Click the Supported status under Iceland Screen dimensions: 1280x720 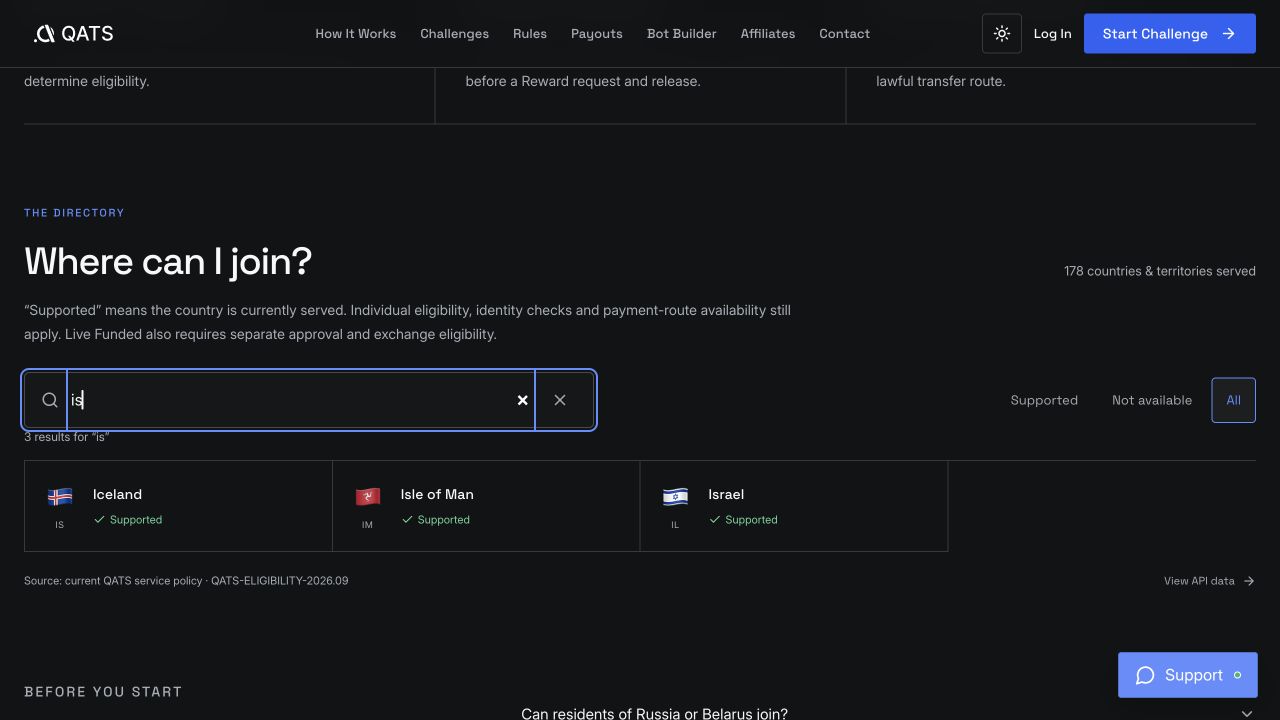coord(128,520)
